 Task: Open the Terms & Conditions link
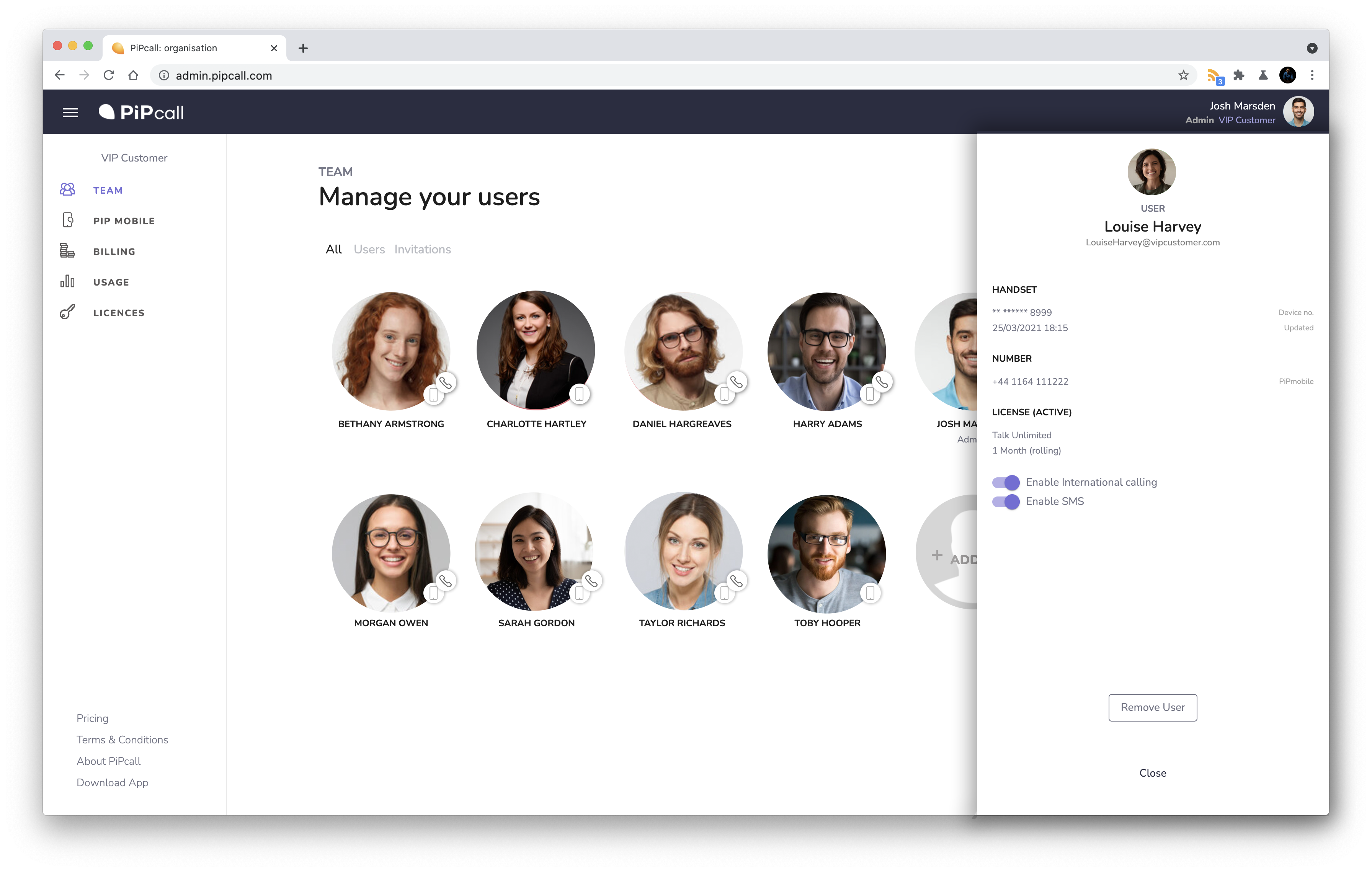[x=122, y=739]
